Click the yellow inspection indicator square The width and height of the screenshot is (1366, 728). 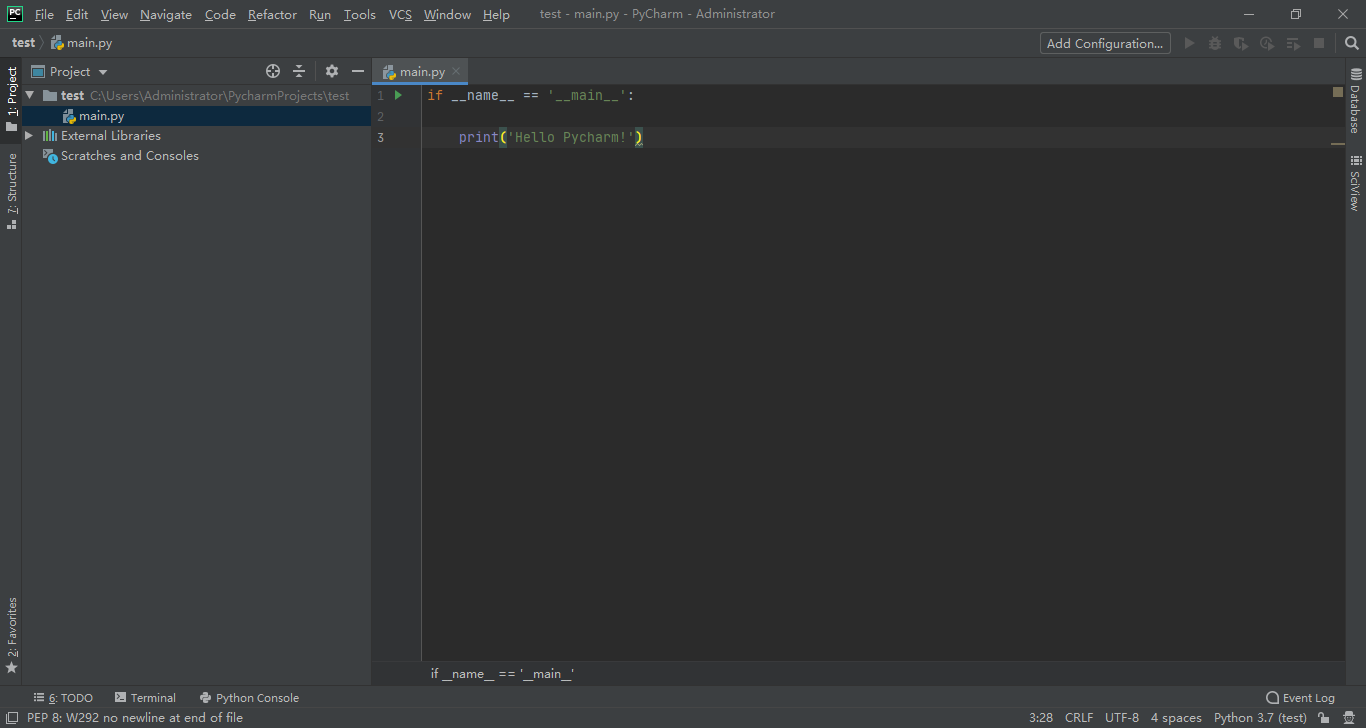coord(1337,92)
